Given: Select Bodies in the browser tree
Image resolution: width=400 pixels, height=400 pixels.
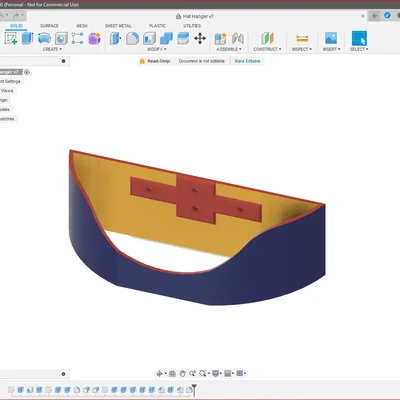Looking at the screenshot, I should [5, 109].
